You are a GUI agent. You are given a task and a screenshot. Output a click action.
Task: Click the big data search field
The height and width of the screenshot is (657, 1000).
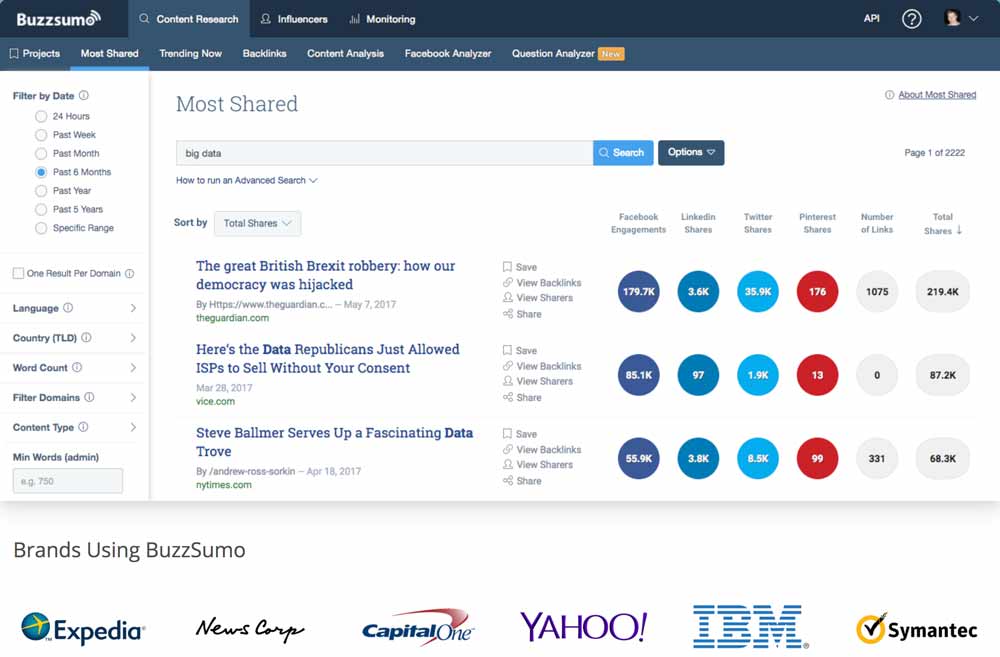385,153
